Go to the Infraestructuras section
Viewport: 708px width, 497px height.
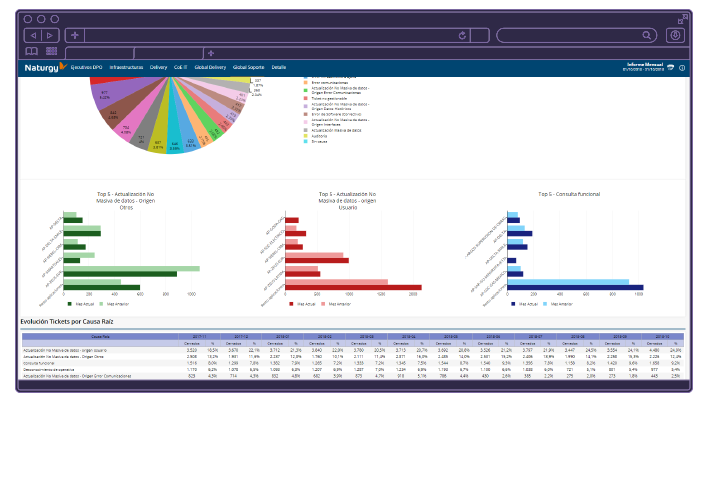[x=126, y=67]
